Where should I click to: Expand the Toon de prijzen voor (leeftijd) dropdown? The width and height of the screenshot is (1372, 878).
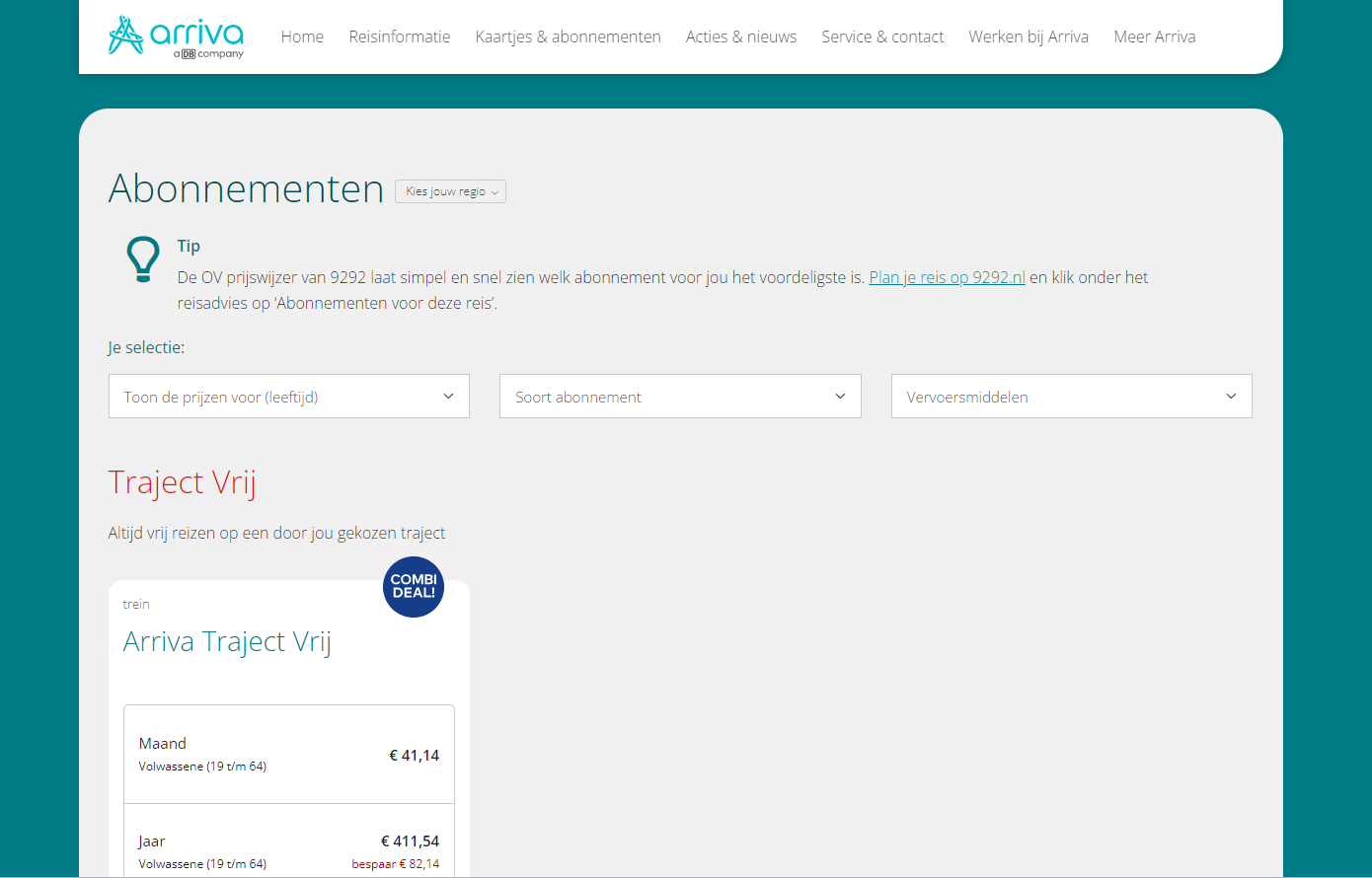pos(288,396)
